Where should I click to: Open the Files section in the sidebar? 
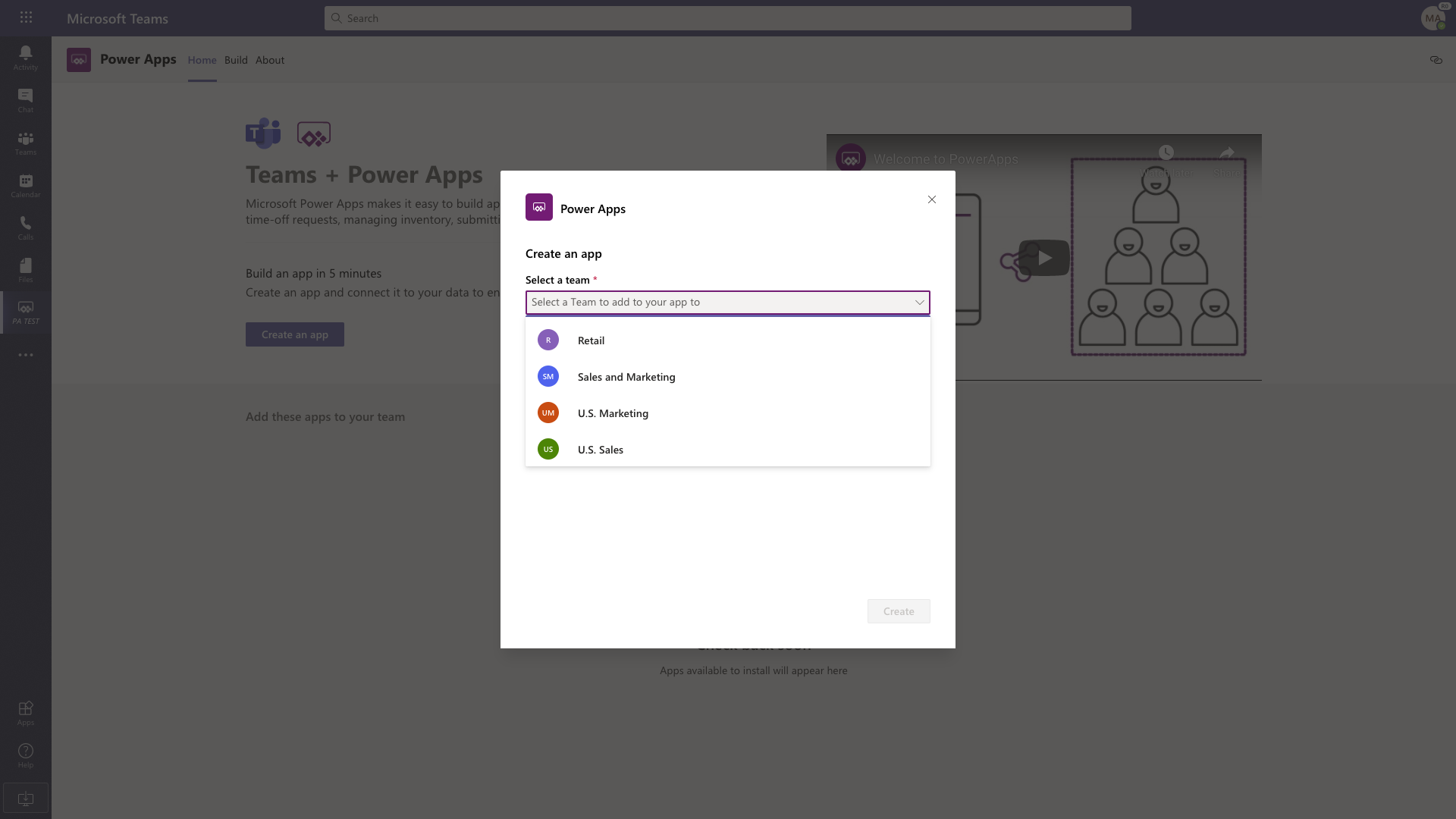(x=25, y=269)
